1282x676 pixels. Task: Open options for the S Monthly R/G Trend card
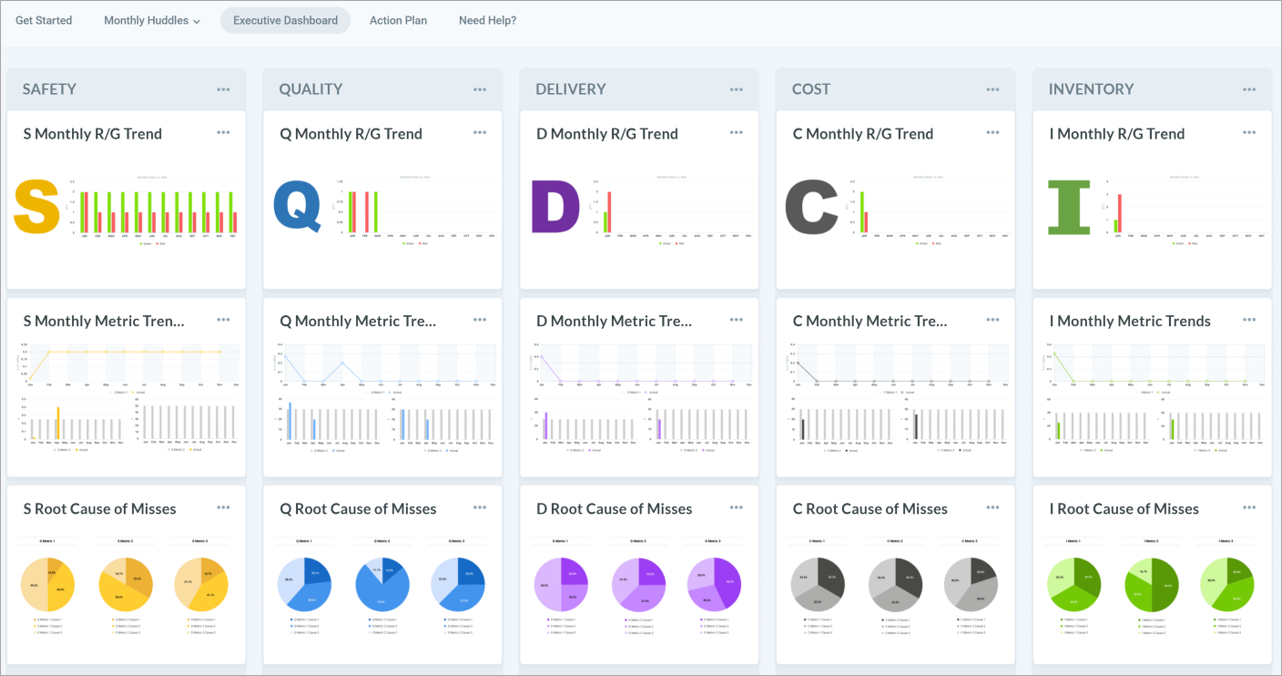click(x=223, y=131)
